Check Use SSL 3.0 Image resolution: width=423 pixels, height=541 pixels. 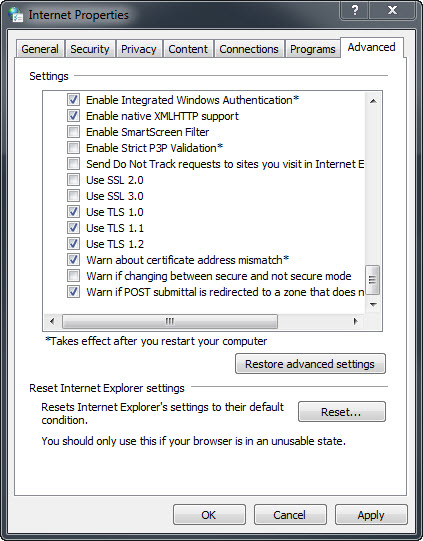73,196
